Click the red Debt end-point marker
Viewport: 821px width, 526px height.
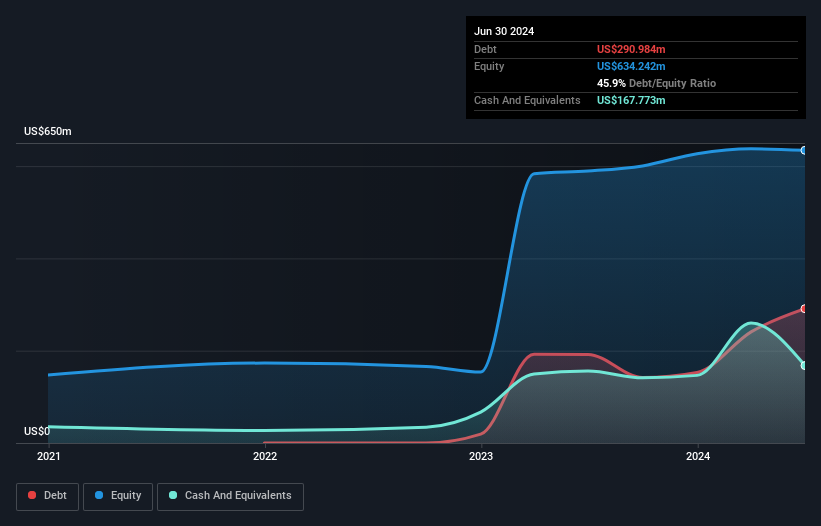[804, 309]
